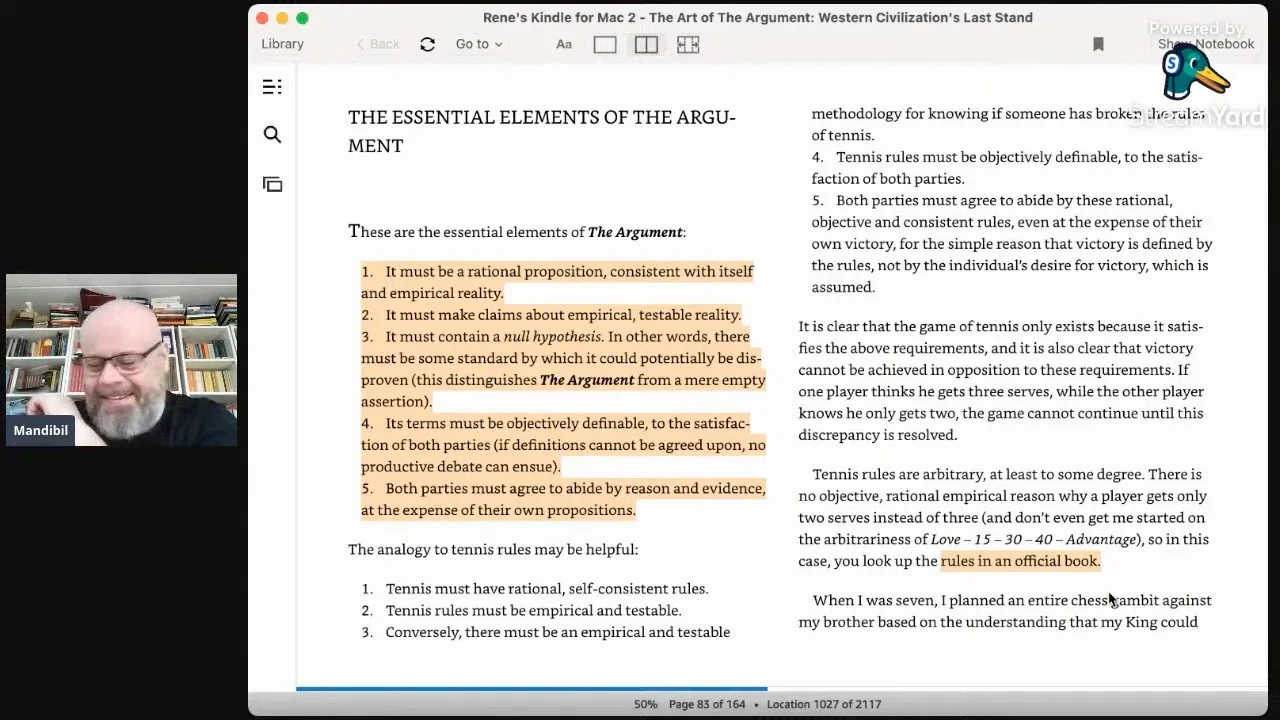Click the duck logo overlay icon
Viewport: 1280px width, 720px height.
(x=1194, y=74)
